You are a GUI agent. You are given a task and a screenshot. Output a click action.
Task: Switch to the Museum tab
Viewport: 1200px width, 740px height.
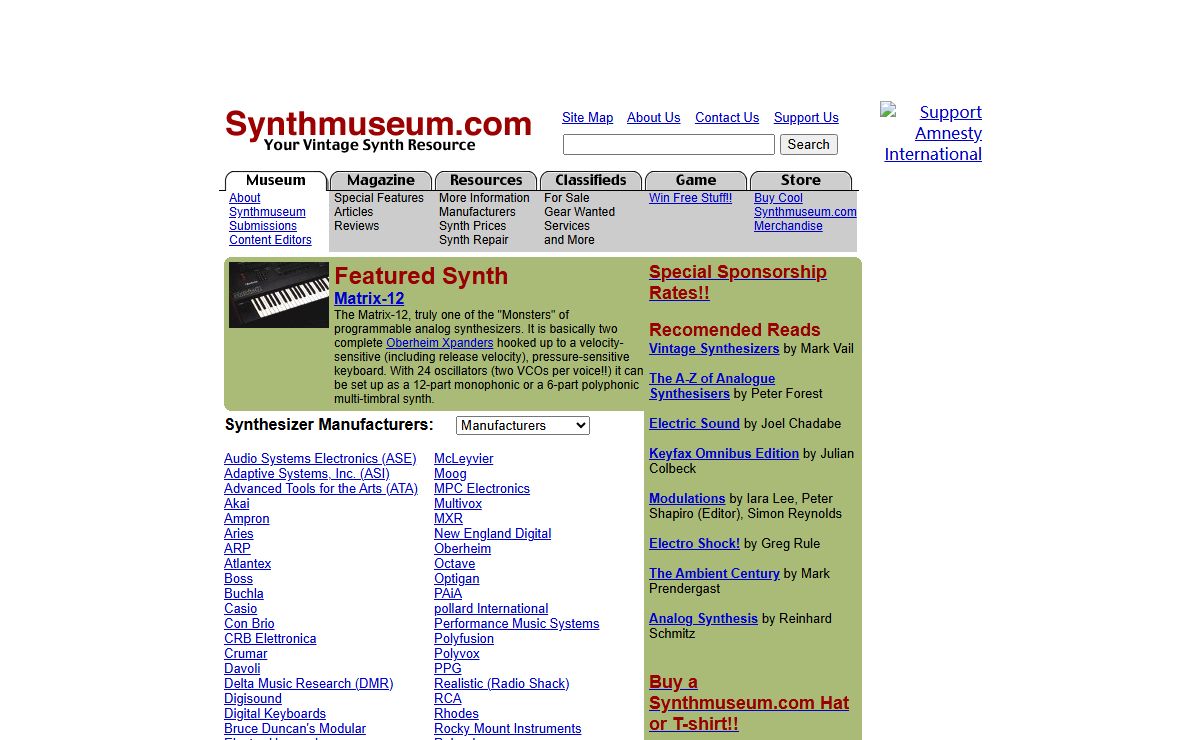(x=276, y=181)
